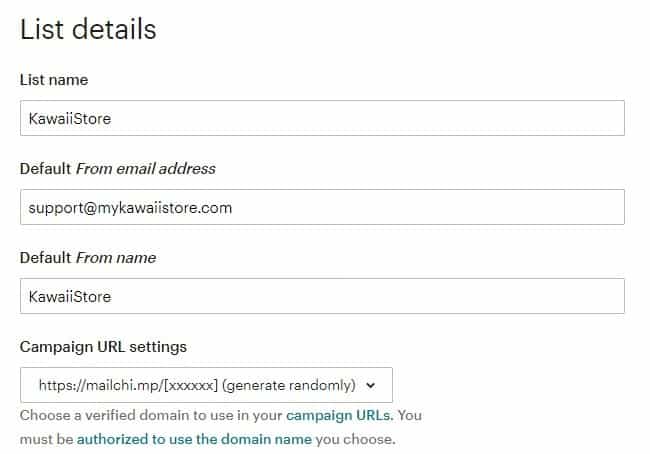This screenshot has height=454, width=650.
Task: Click the "Default From email address" label
Action: click(118, 169)
